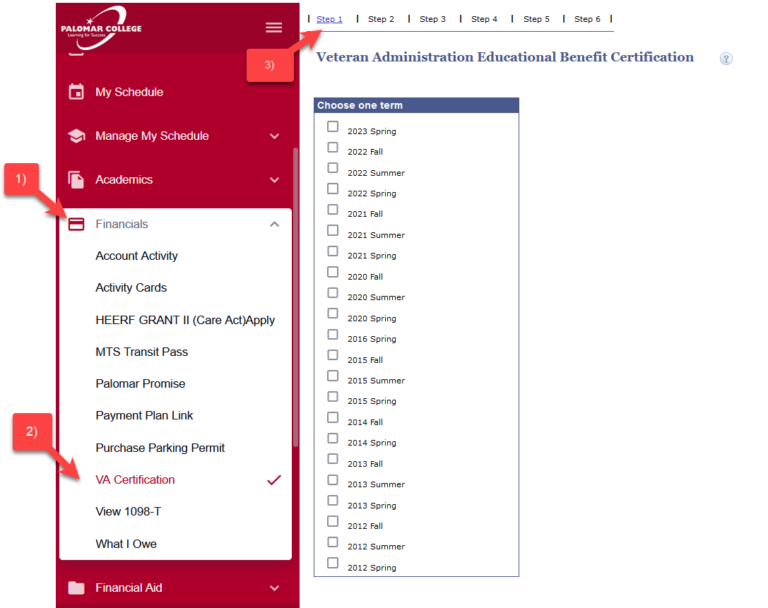Open the hamburger menu icon
Image resolution: width=768 pixels, height=608 pixels.
tap(273, 28)
